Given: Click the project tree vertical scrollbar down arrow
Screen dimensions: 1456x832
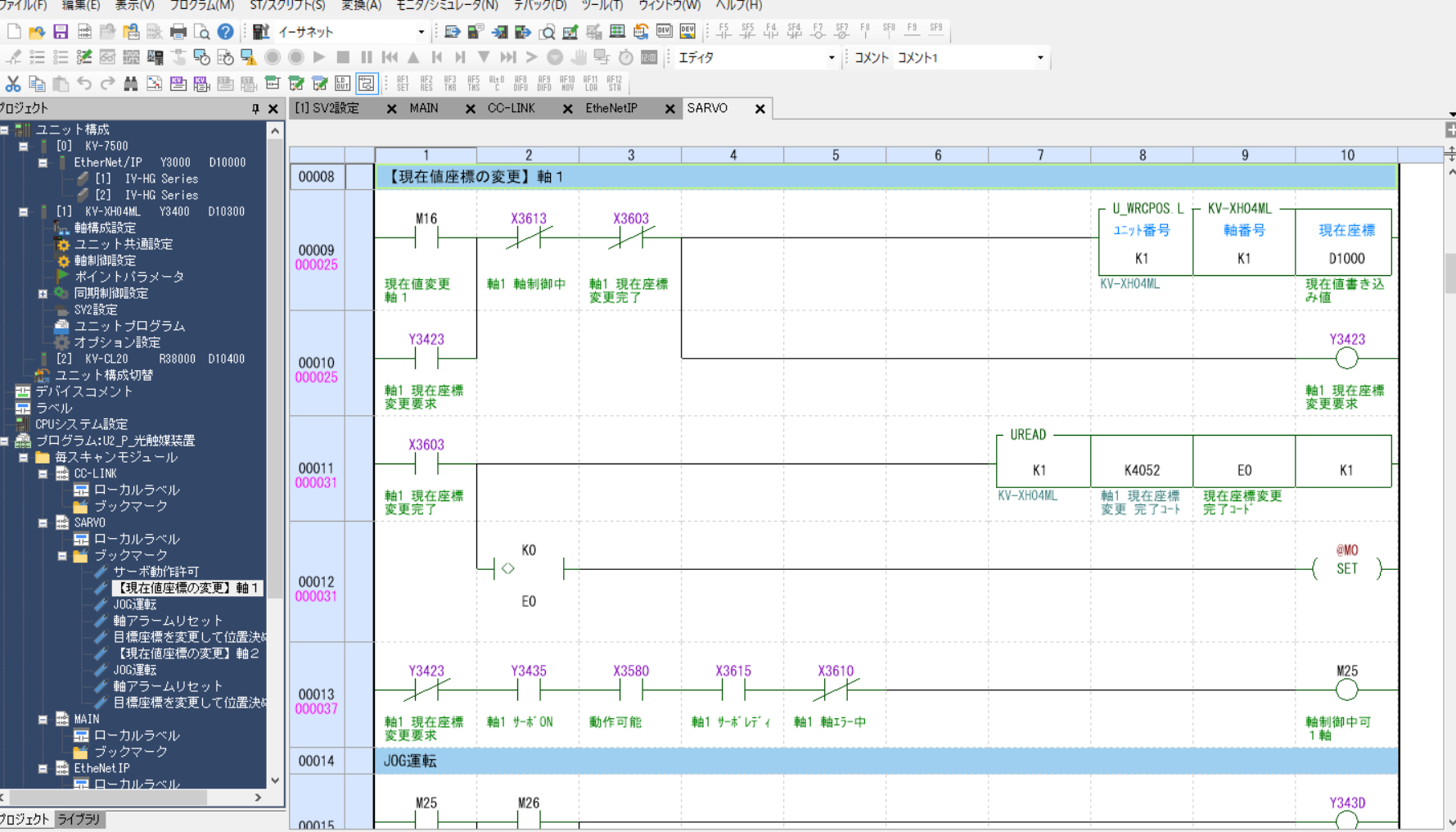Looking at the screenshot, I should [275, 780].
